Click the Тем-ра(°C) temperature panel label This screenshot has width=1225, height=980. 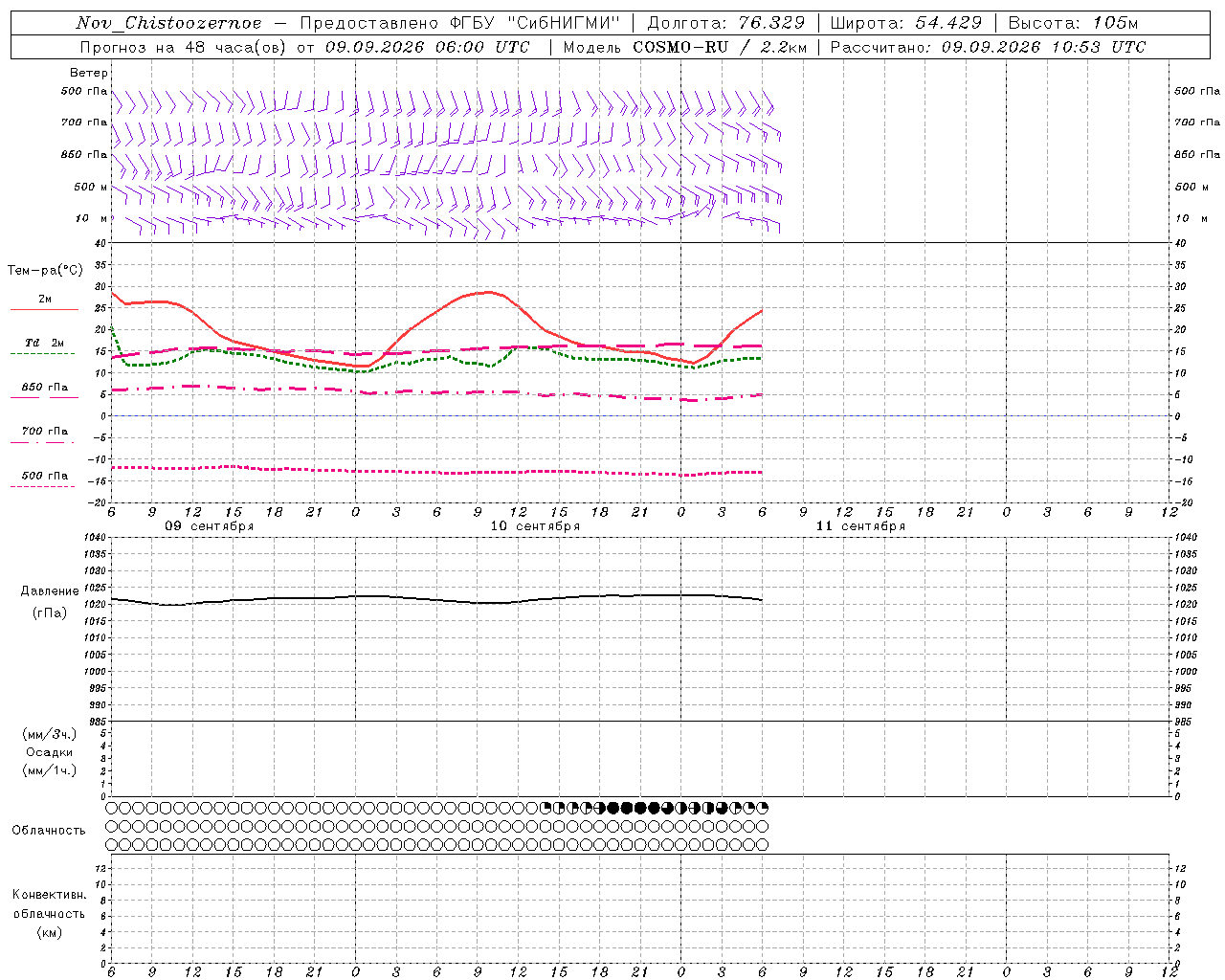[x=46, y=271]
